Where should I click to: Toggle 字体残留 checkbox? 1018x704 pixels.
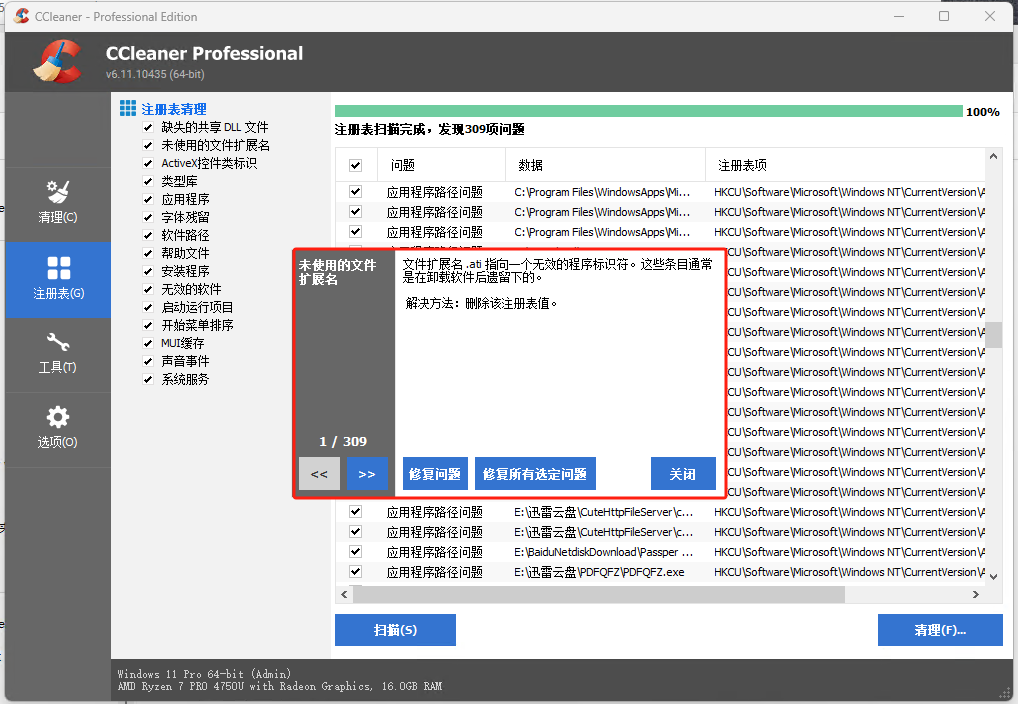point(148,218)
